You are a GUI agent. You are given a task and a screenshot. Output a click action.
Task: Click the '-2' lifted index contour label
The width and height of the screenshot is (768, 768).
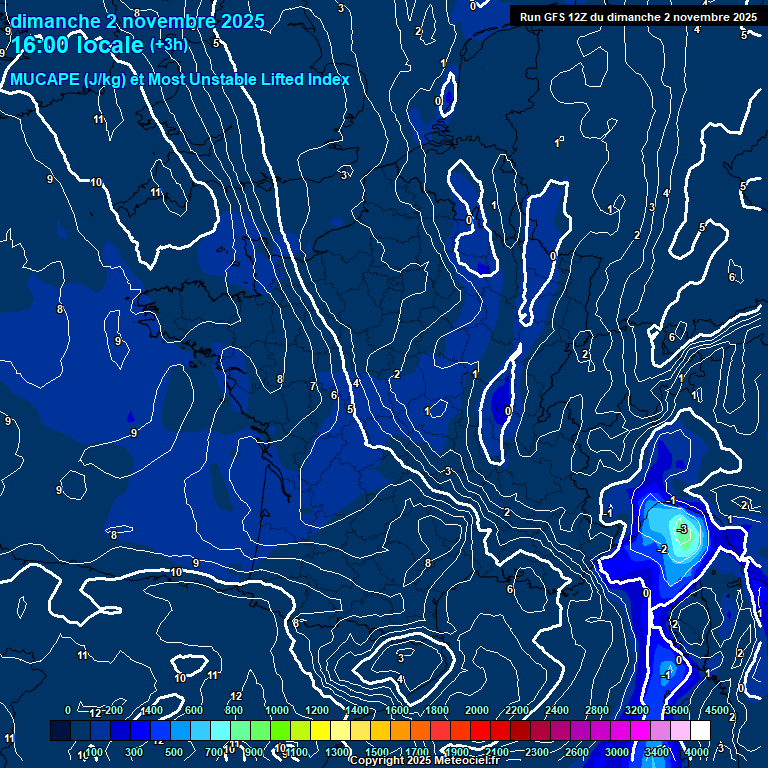tap(662, 549)
